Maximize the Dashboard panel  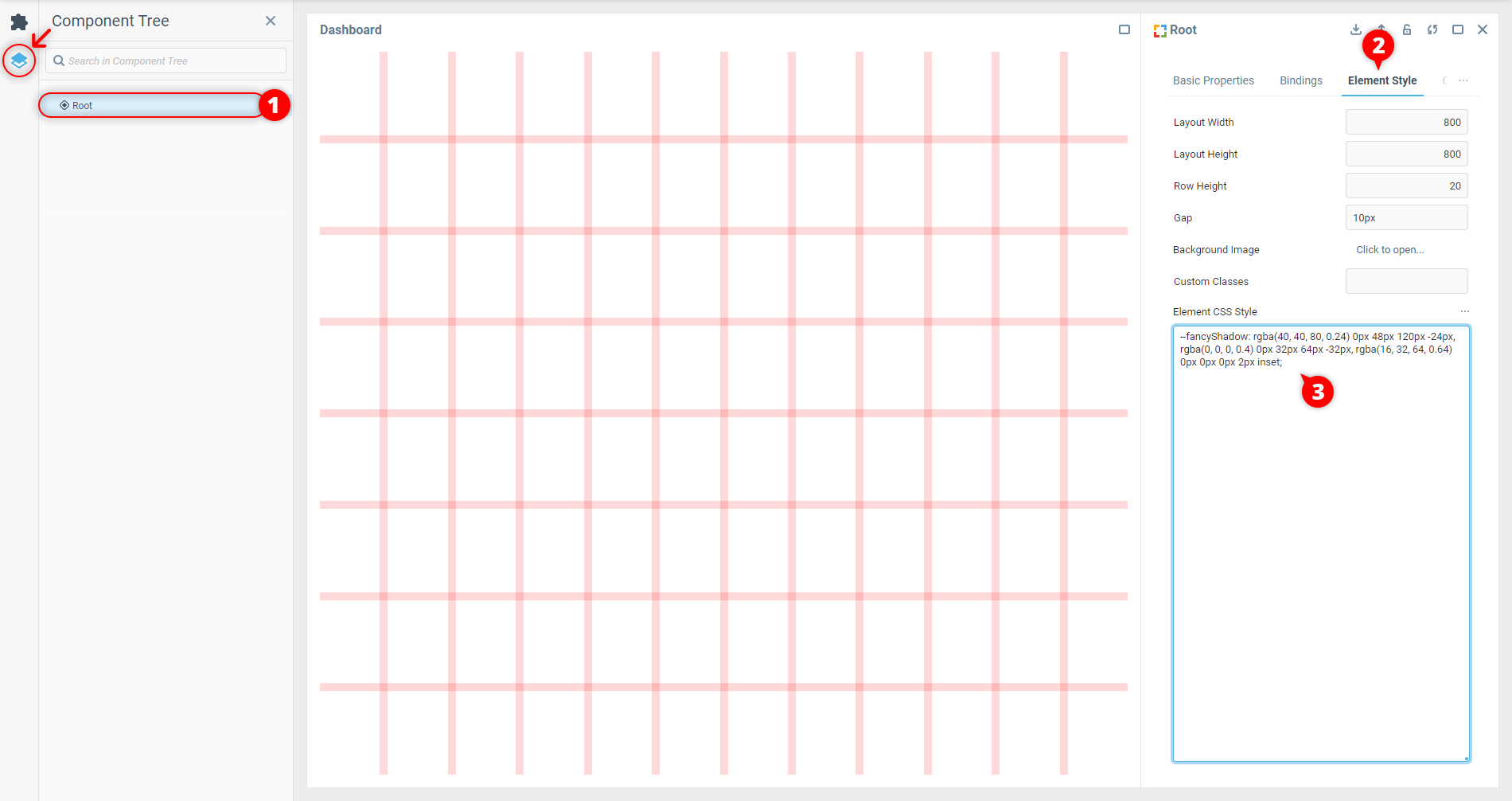tap(1124, 29)
